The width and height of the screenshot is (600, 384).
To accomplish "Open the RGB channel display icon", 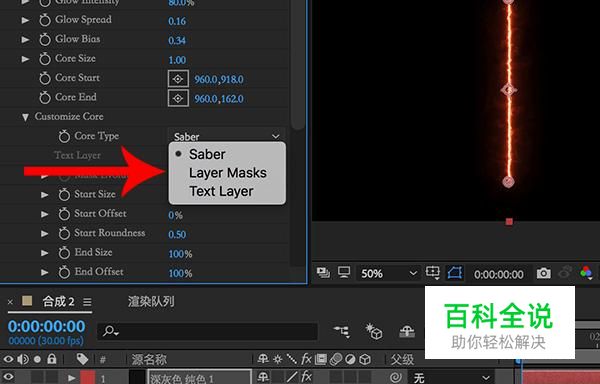I will (x=586, y=273).
